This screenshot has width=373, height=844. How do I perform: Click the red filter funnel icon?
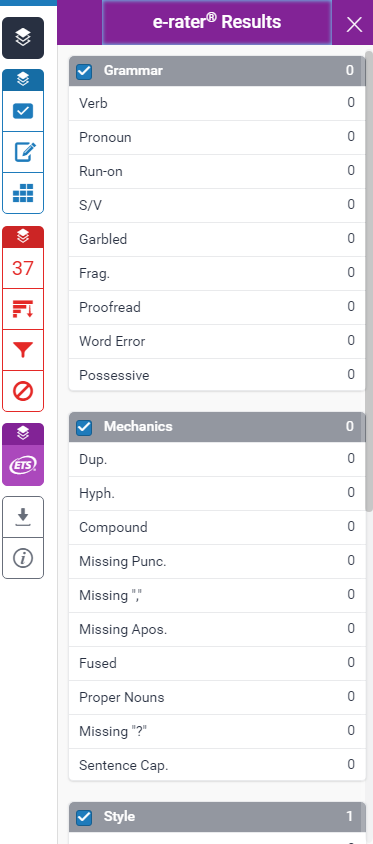tap(23, 350)
